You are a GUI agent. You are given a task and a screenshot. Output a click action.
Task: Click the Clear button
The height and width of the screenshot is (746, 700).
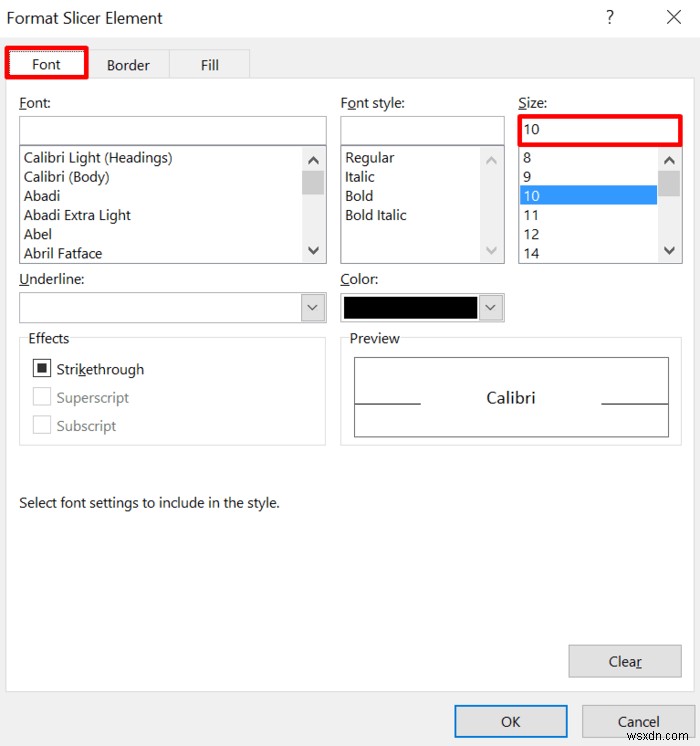pyautogui.click(x=625, y=661)
